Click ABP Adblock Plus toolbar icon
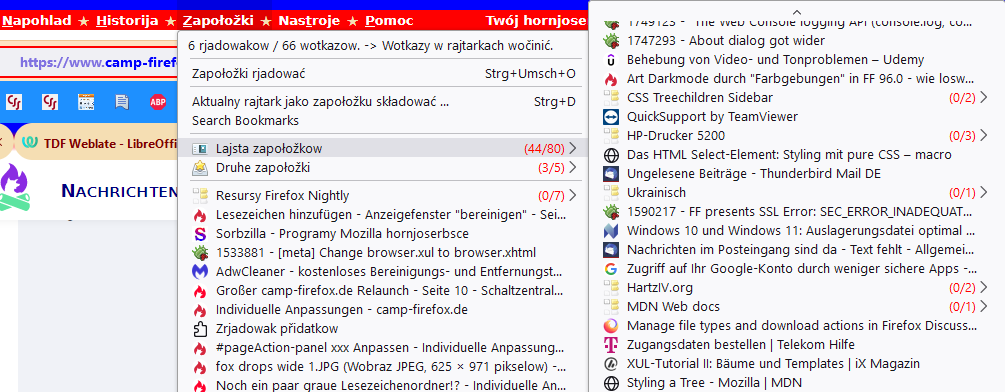Viewport: 1005px width, 392px height. point(158,102)
